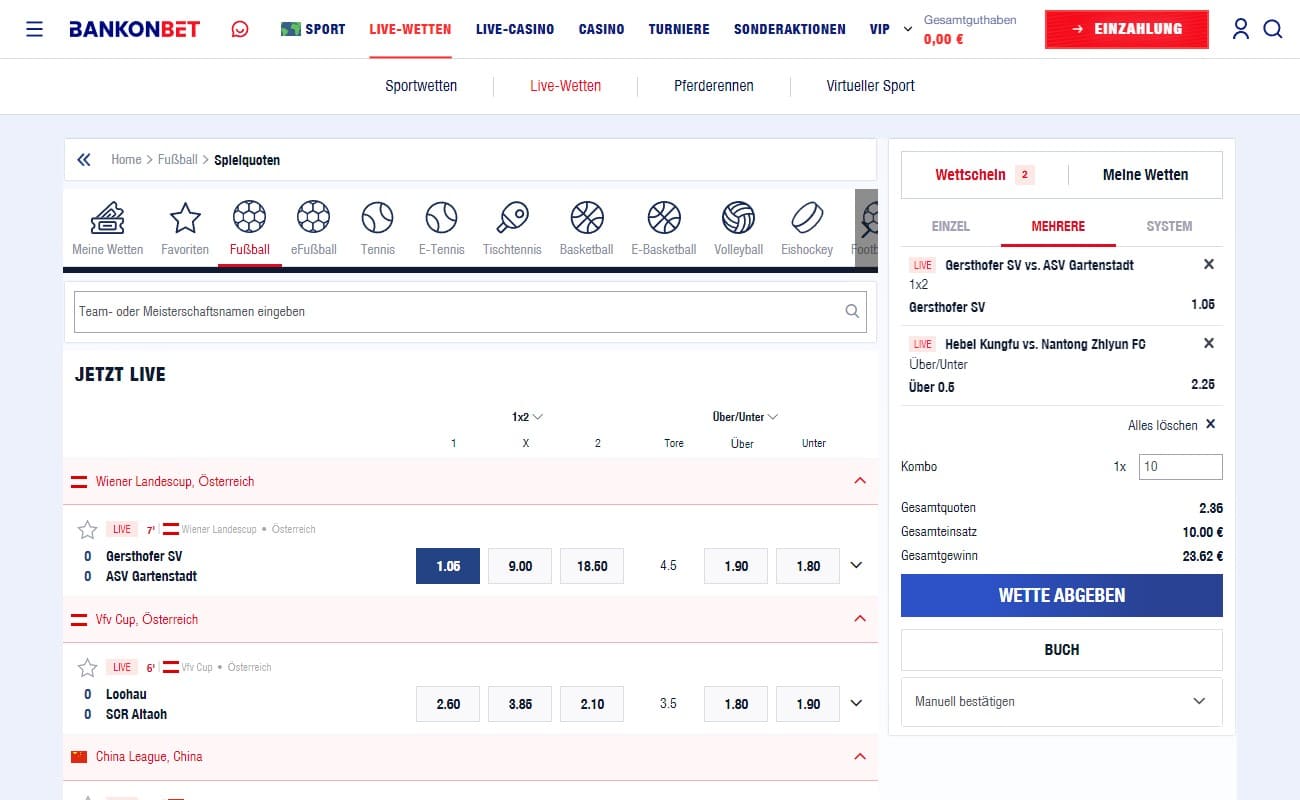Click the double-chevron back icon
Screen dimensions: 1300x800
coord(84,159)
